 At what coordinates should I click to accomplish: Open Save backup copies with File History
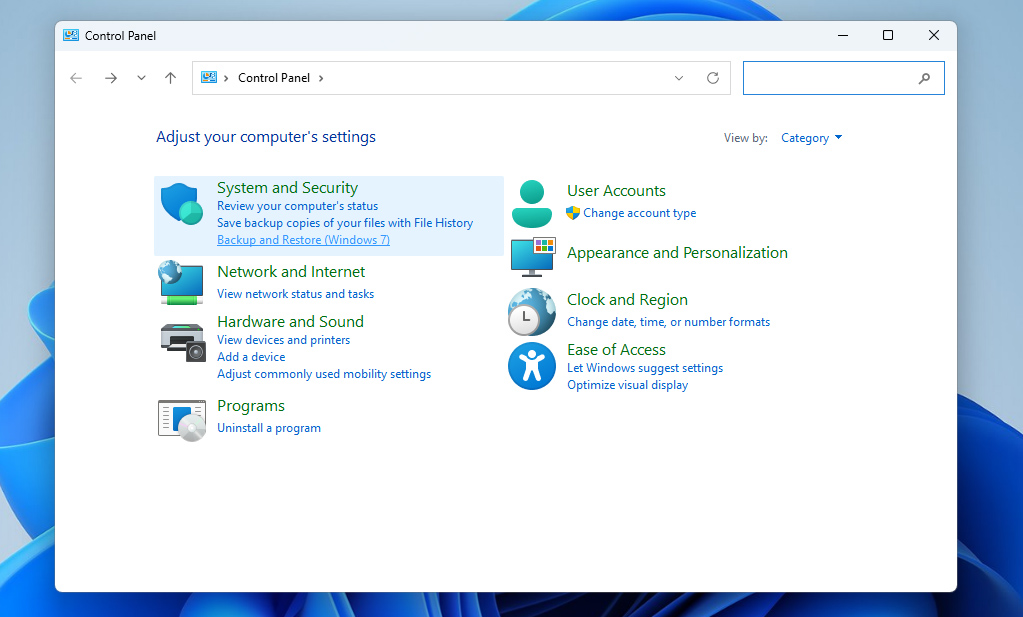point(345,223)
